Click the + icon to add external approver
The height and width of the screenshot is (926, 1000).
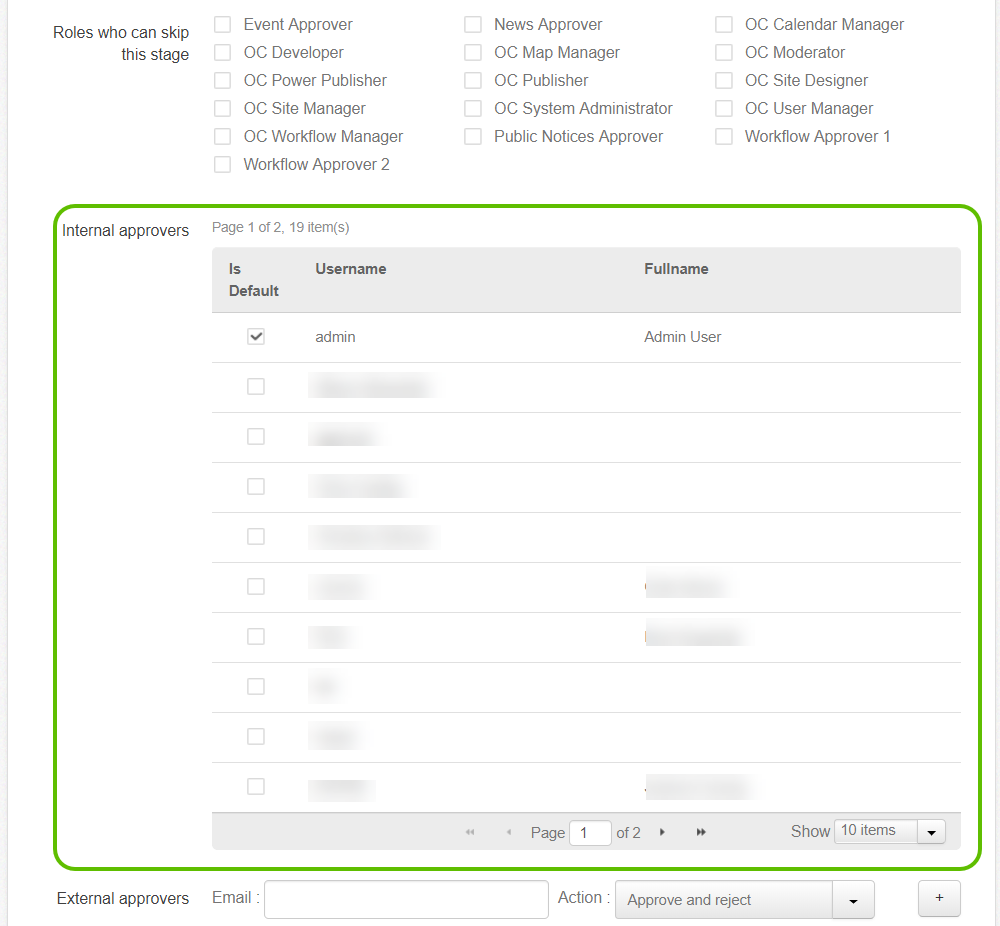click(x=939, y=899)
